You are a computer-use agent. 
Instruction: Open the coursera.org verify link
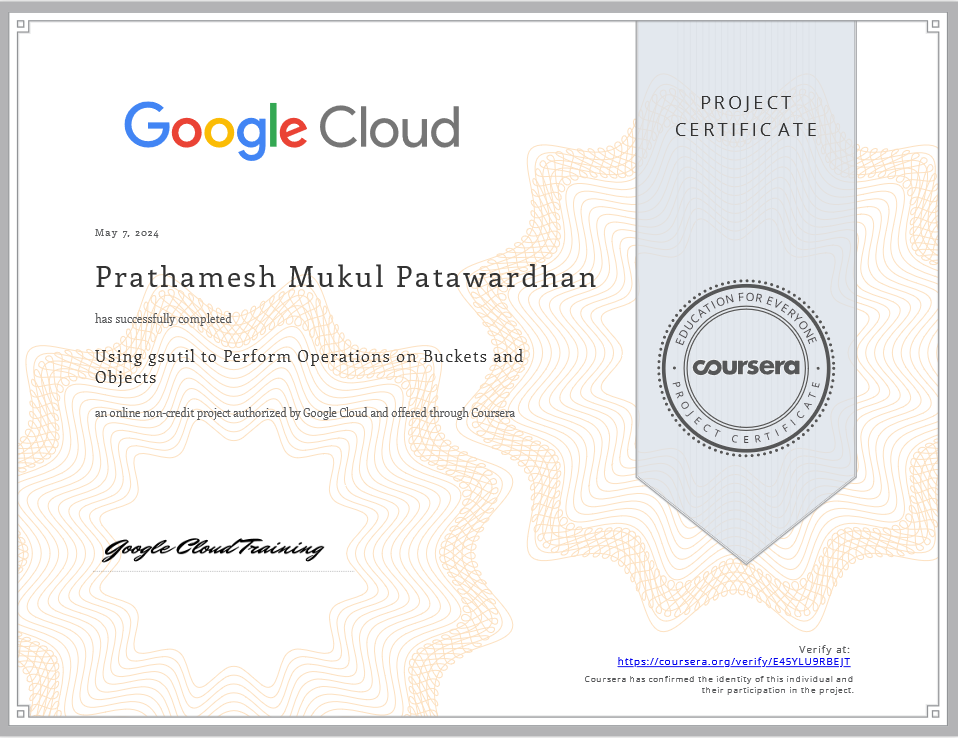click(733, 662)
